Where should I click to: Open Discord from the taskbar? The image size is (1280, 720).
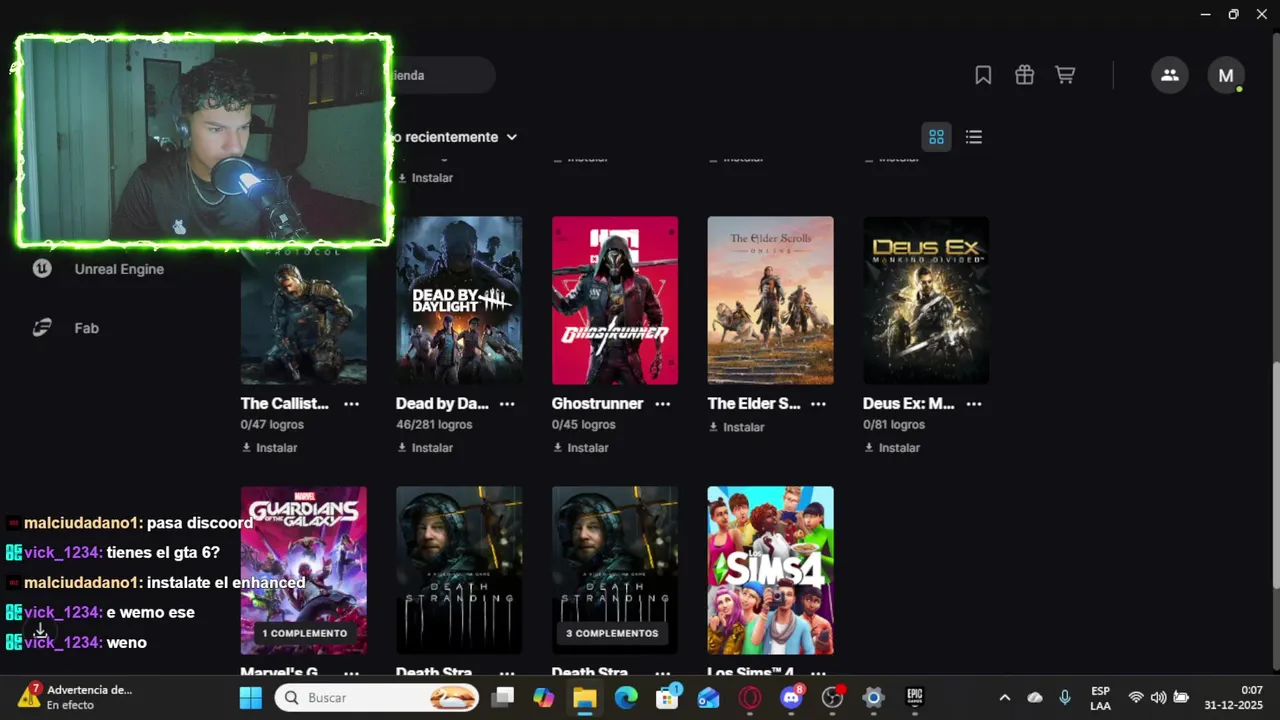click(x=791, y=697)
